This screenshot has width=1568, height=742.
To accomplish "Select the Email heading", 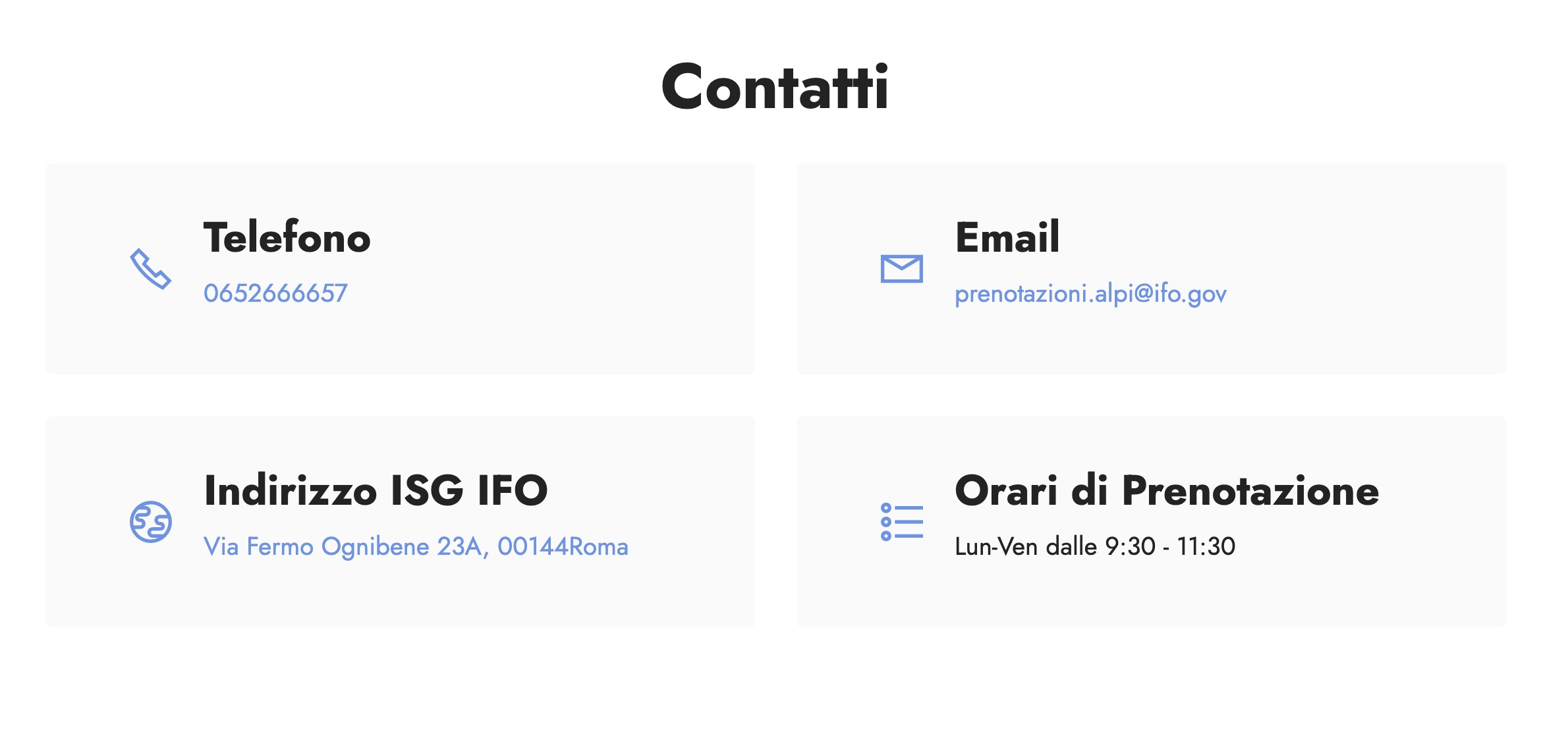I will pyautogui.click(x=1007, y=237).
